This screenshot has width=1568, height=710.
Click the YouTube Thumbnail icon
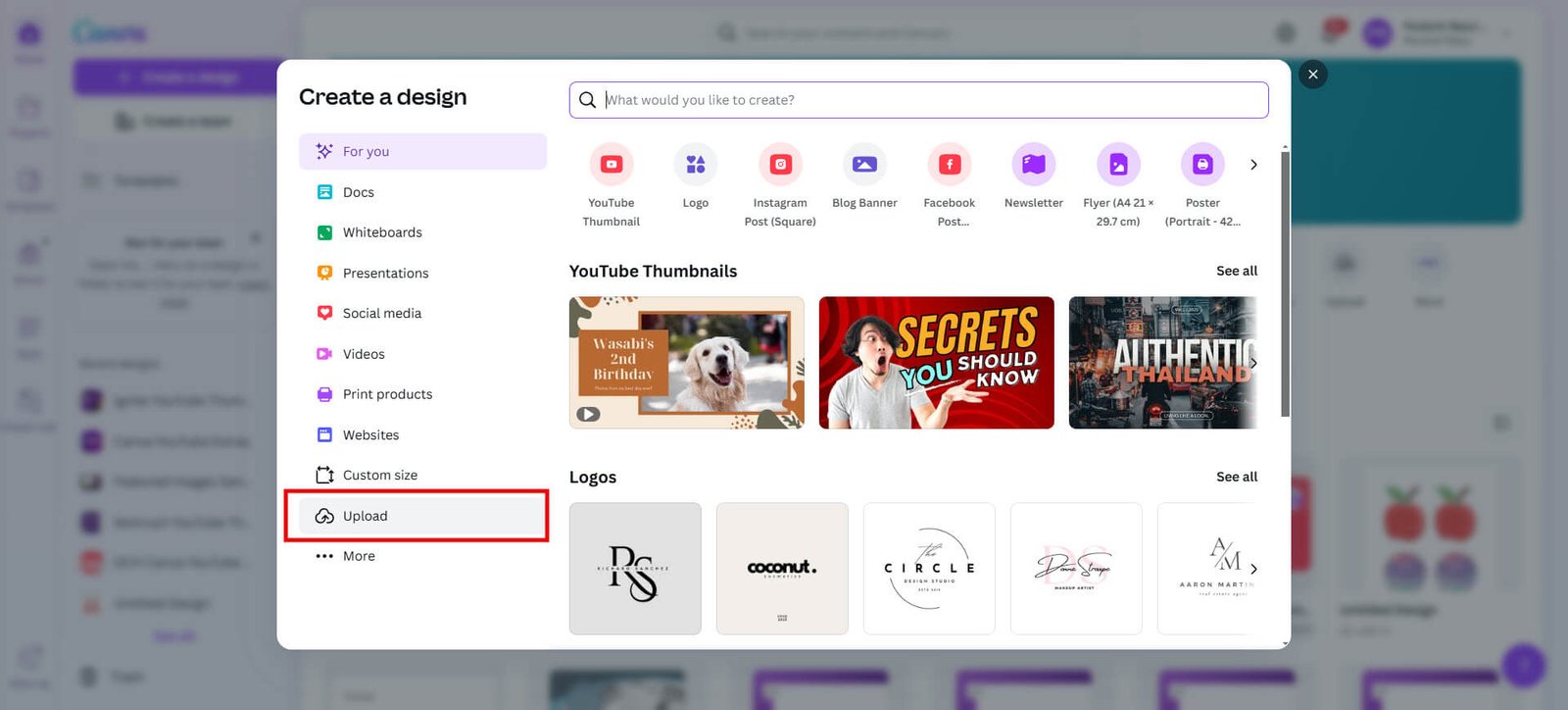point(611,165)
